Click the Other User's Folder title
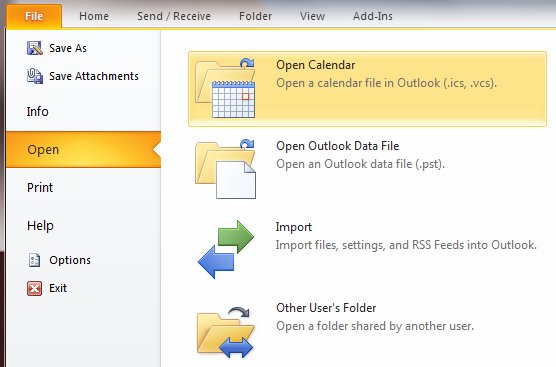The height and width of the screenshot is (367, 556). (x=326, y=308)
